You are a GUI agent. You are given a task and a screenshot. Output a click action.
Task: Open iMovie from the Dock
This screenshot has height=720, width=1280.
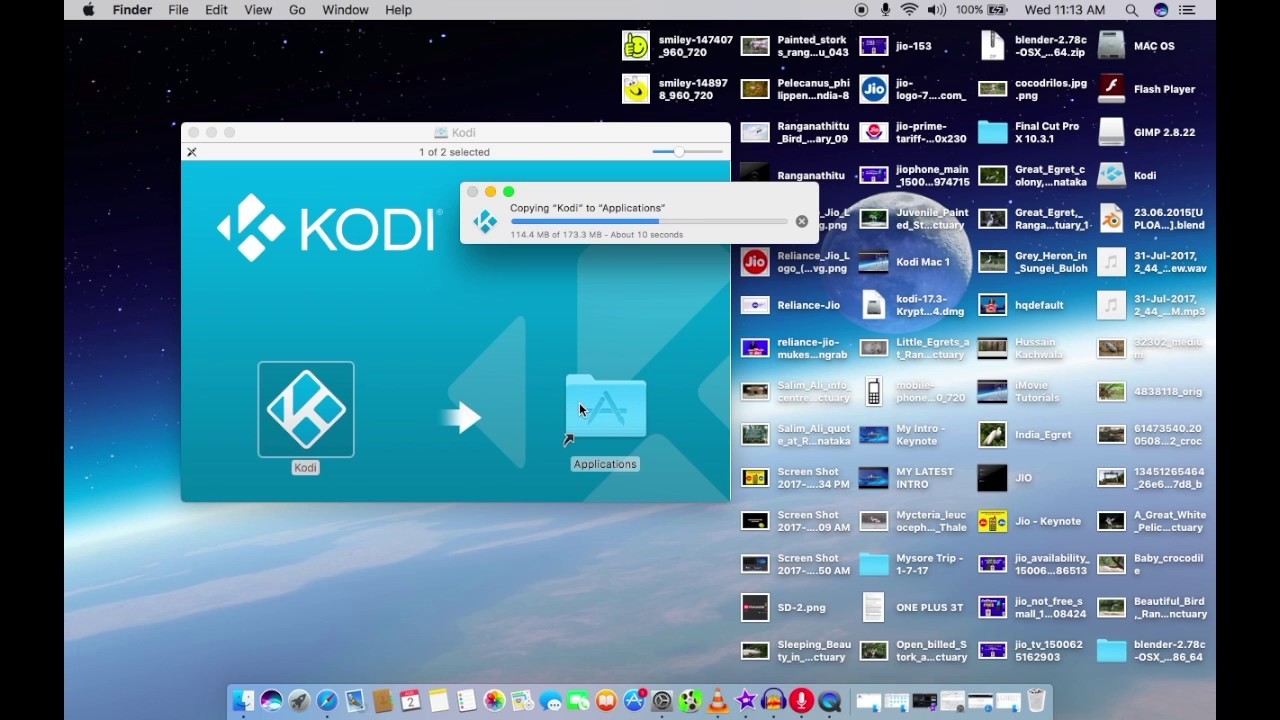point(746,701)
